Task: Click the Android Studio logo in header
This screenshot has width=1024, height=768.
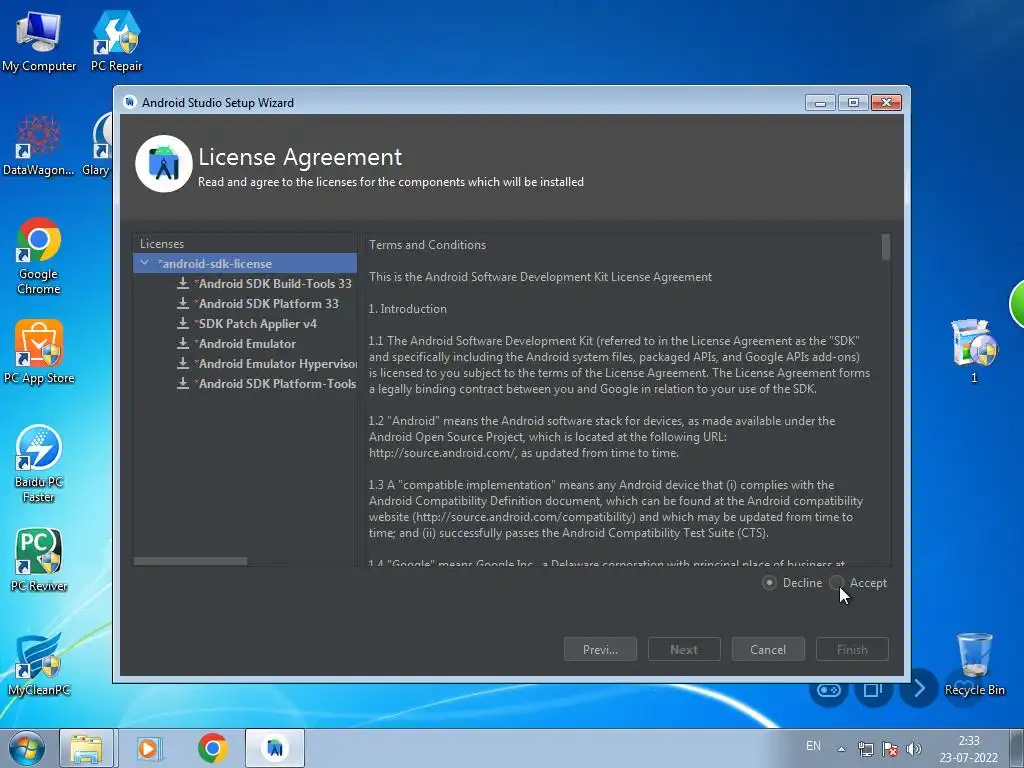Action: [x=163, y=164]
